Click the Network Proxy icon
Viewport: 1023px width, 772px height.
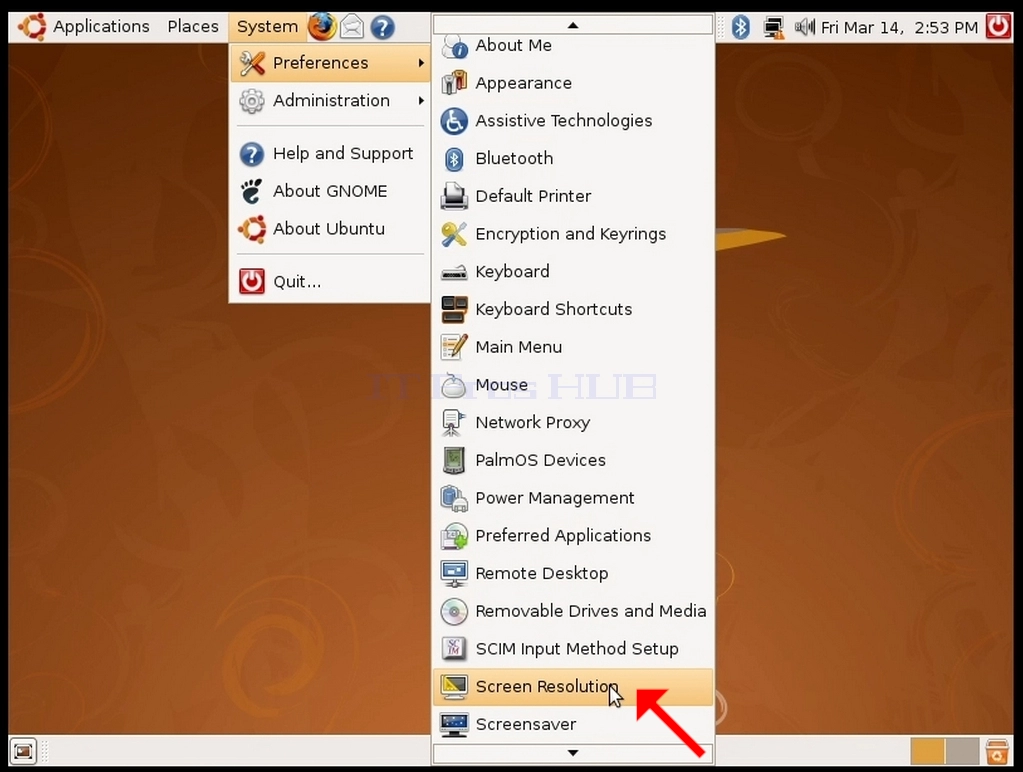pyautogui.click(x=453, y=423)
